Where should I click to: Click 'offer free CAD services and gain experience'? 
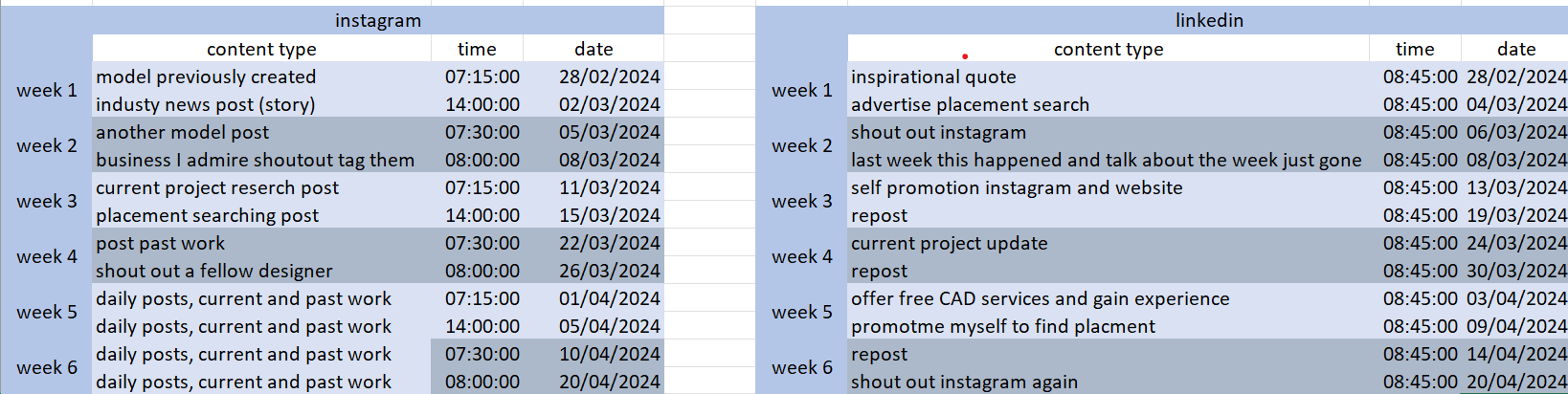click(1109, 298)
